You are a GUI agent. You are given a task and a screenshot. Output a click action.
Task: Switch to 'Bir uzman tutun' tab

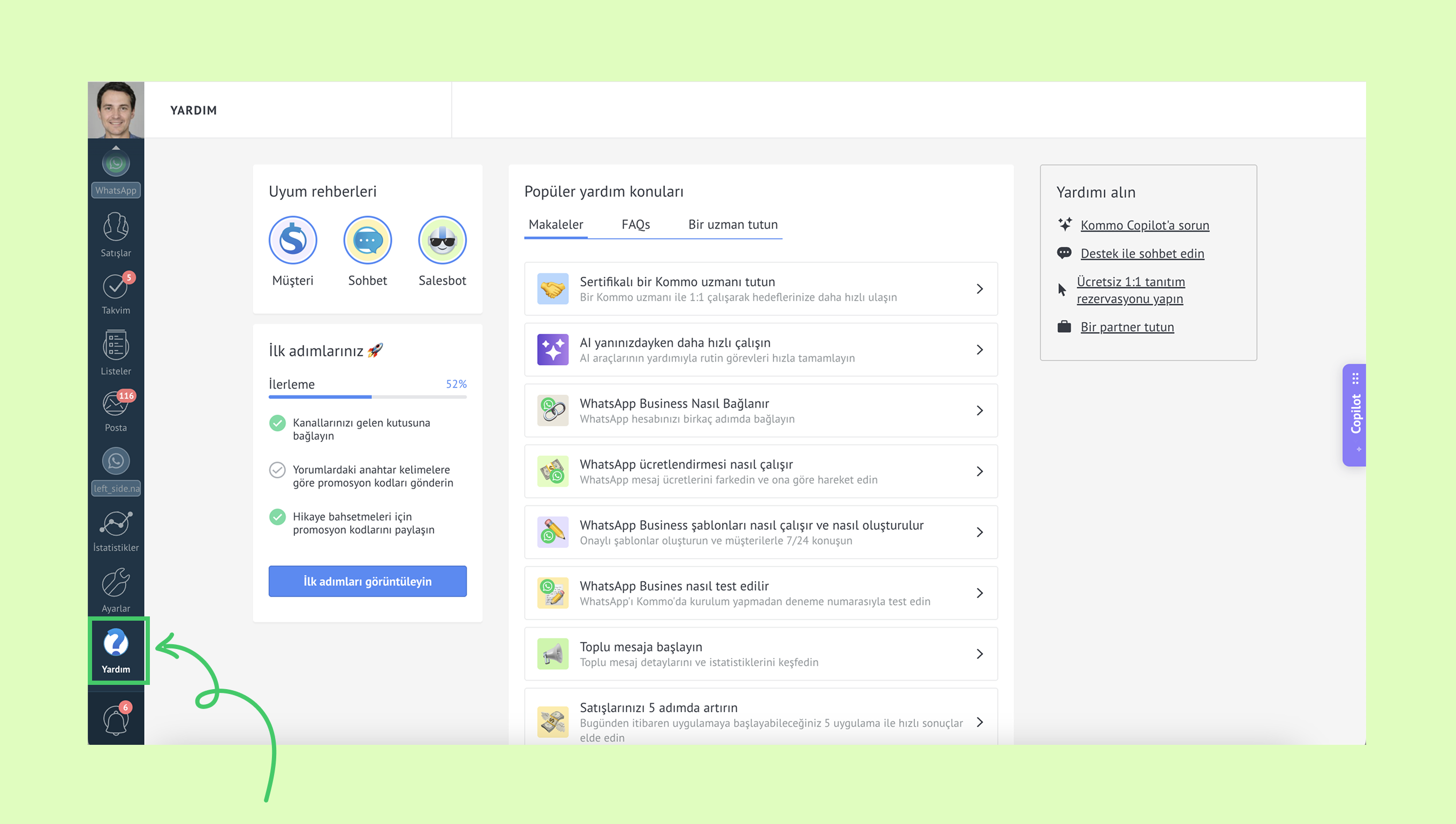point(732,225)
